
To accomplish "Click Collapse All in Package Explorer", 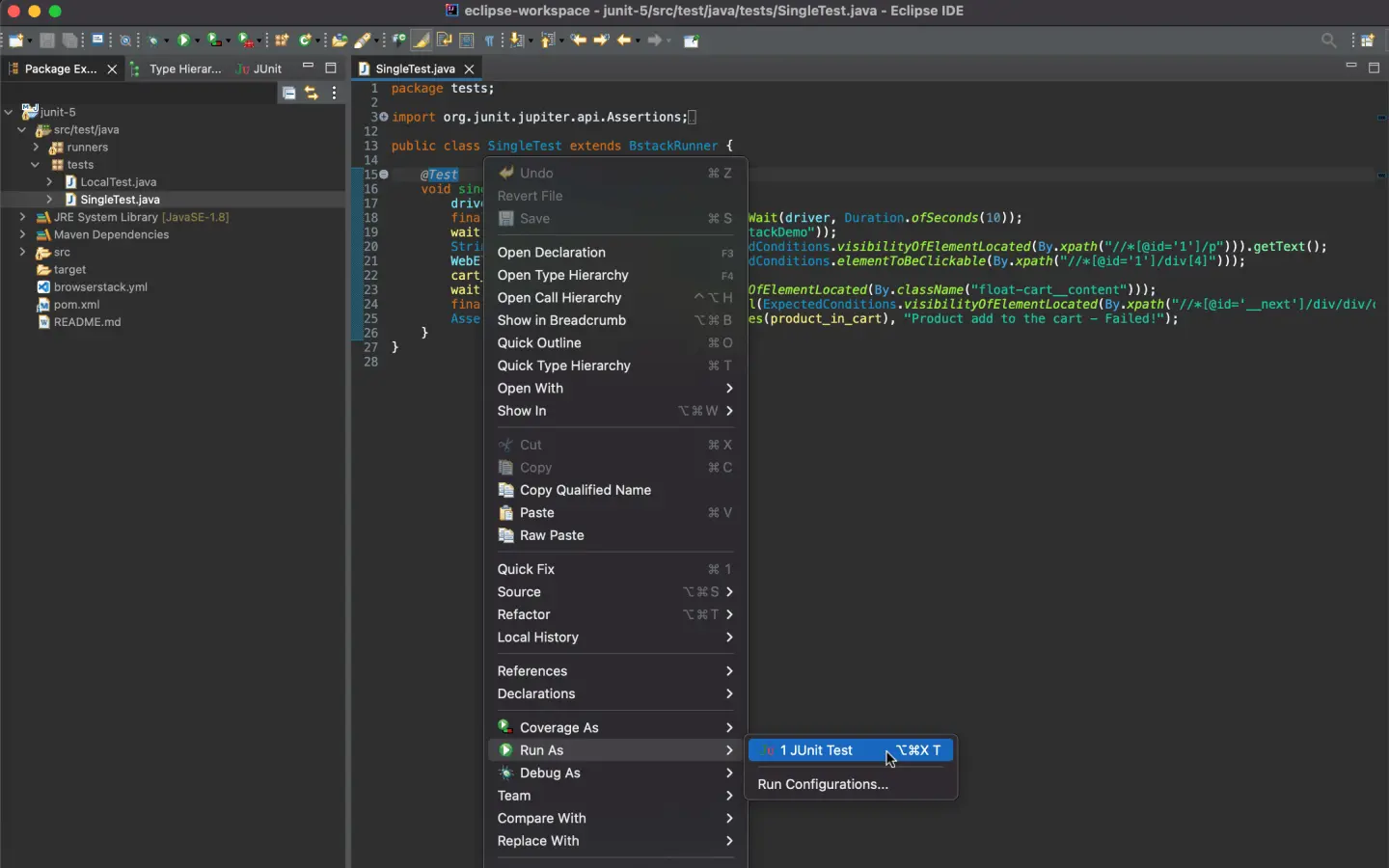I will pos(289,93).
